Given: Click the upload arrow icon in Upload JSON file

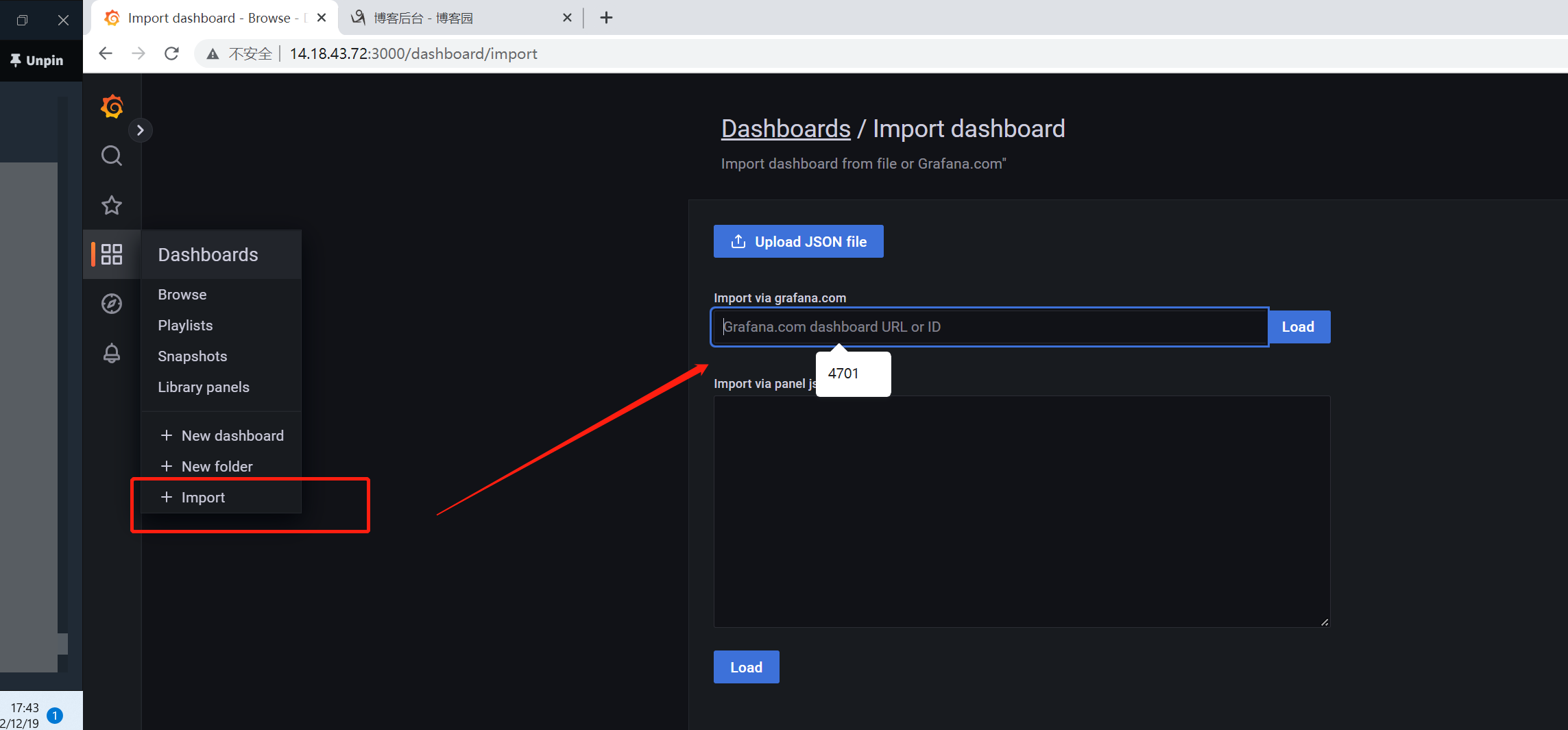Looking at the screenshot, I should (x=738, y=241).
